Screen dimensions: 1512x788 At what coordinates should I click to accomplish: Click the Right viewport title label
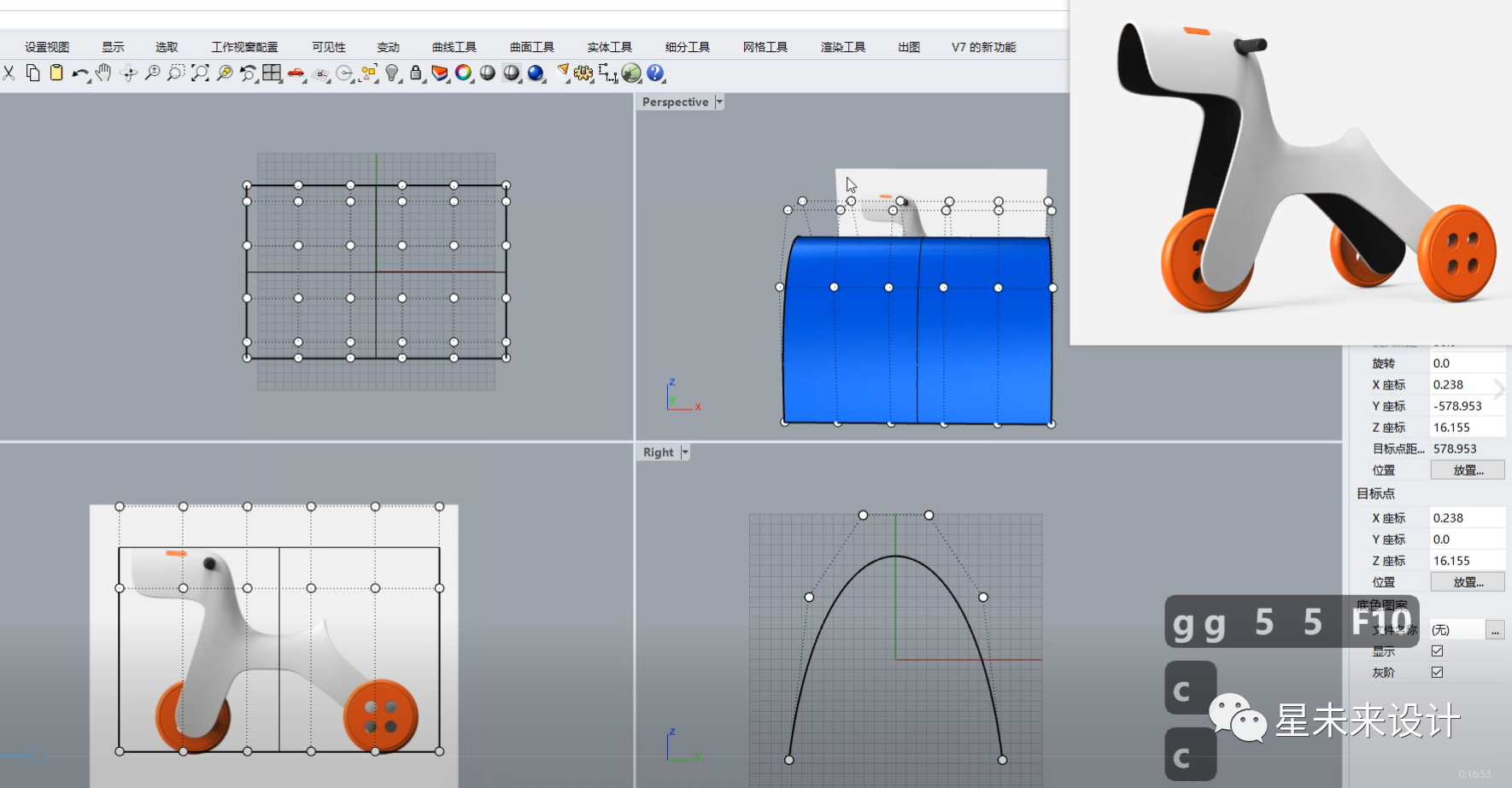[659, 452]
